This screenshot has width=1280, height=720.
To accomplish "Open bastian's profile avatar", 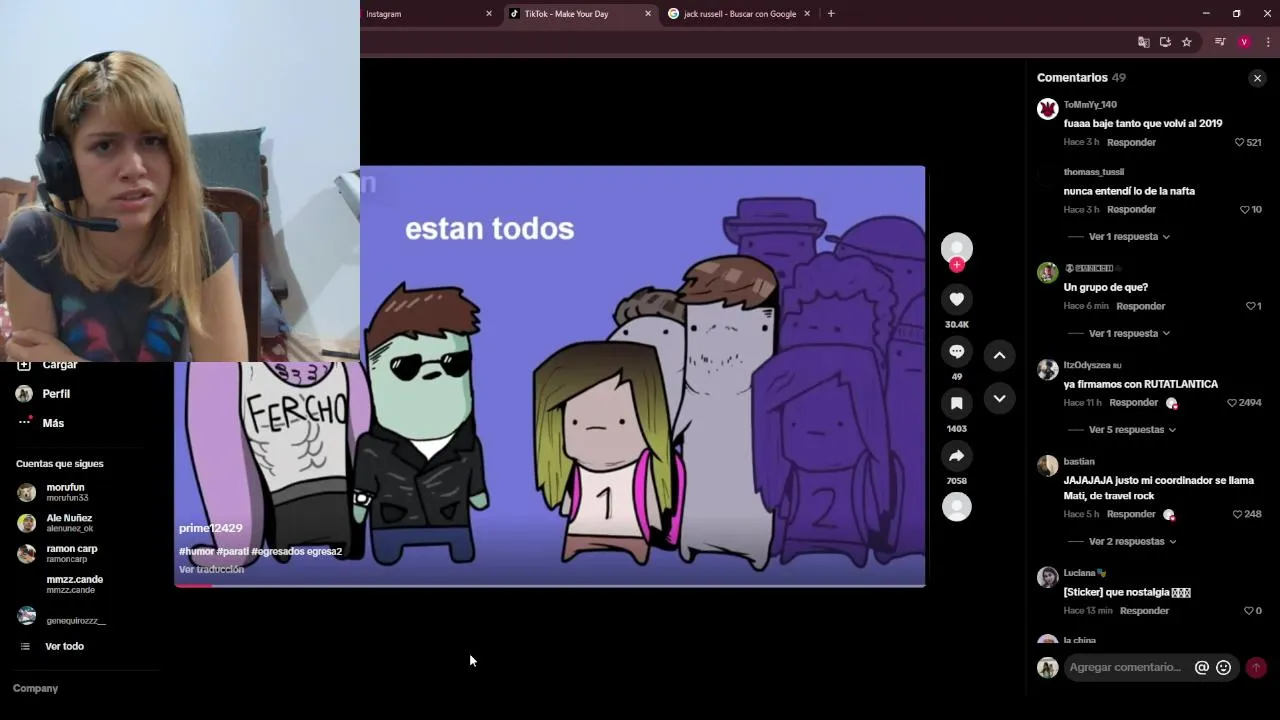I will pos(1047,466).
